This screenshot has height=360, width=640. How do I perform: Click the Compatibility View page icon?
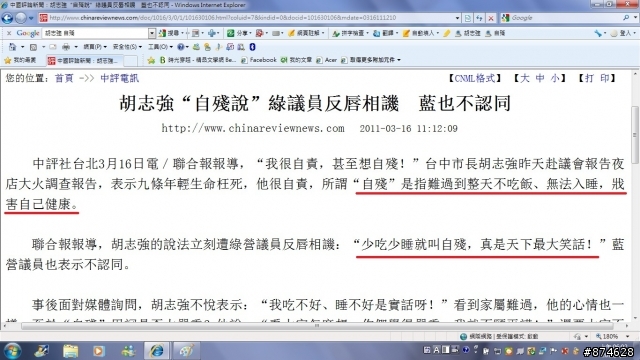click(x=468, y=18)
